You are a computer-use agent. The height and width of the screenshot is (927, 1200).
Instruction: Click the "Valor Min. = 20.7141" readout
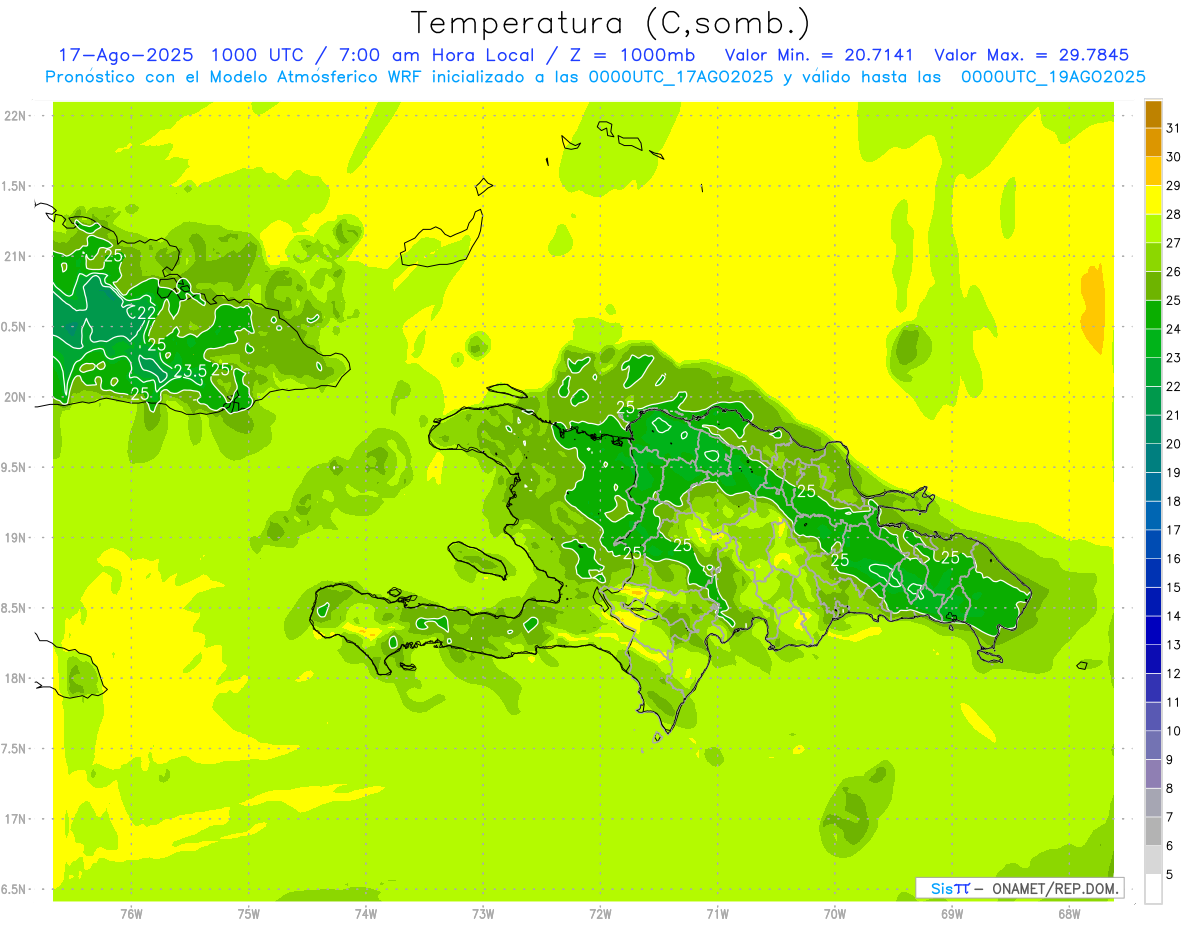[x=818, y=55]
